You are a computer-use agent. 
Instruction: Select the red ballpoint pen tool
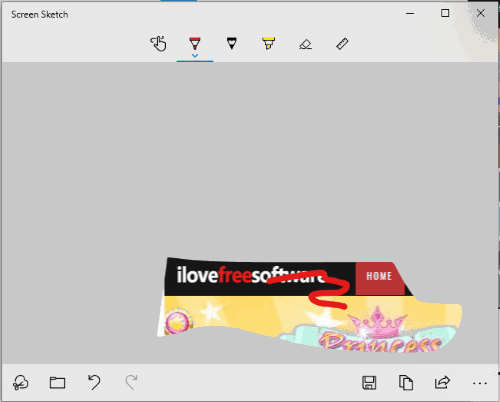point(195,43)
